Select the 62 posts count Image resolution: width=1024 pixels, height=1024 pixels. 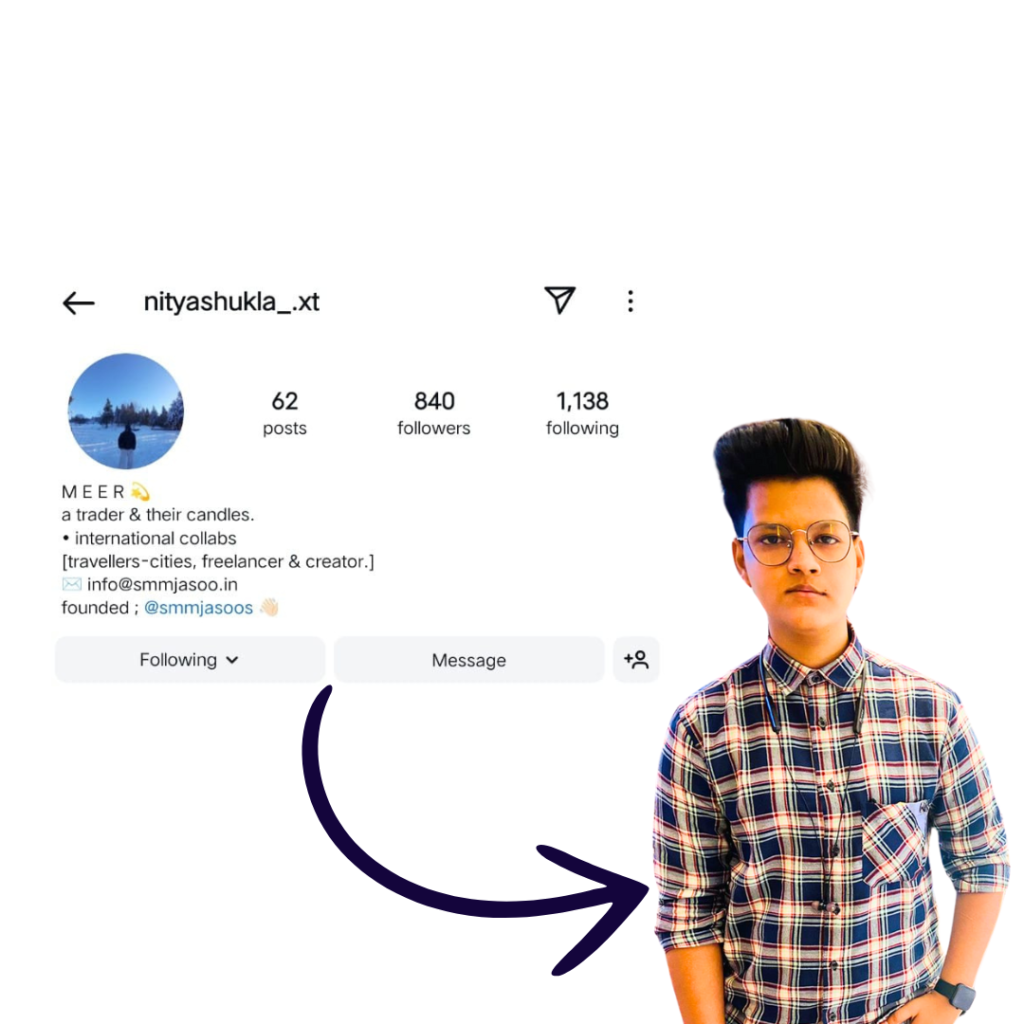click(285, 413)
